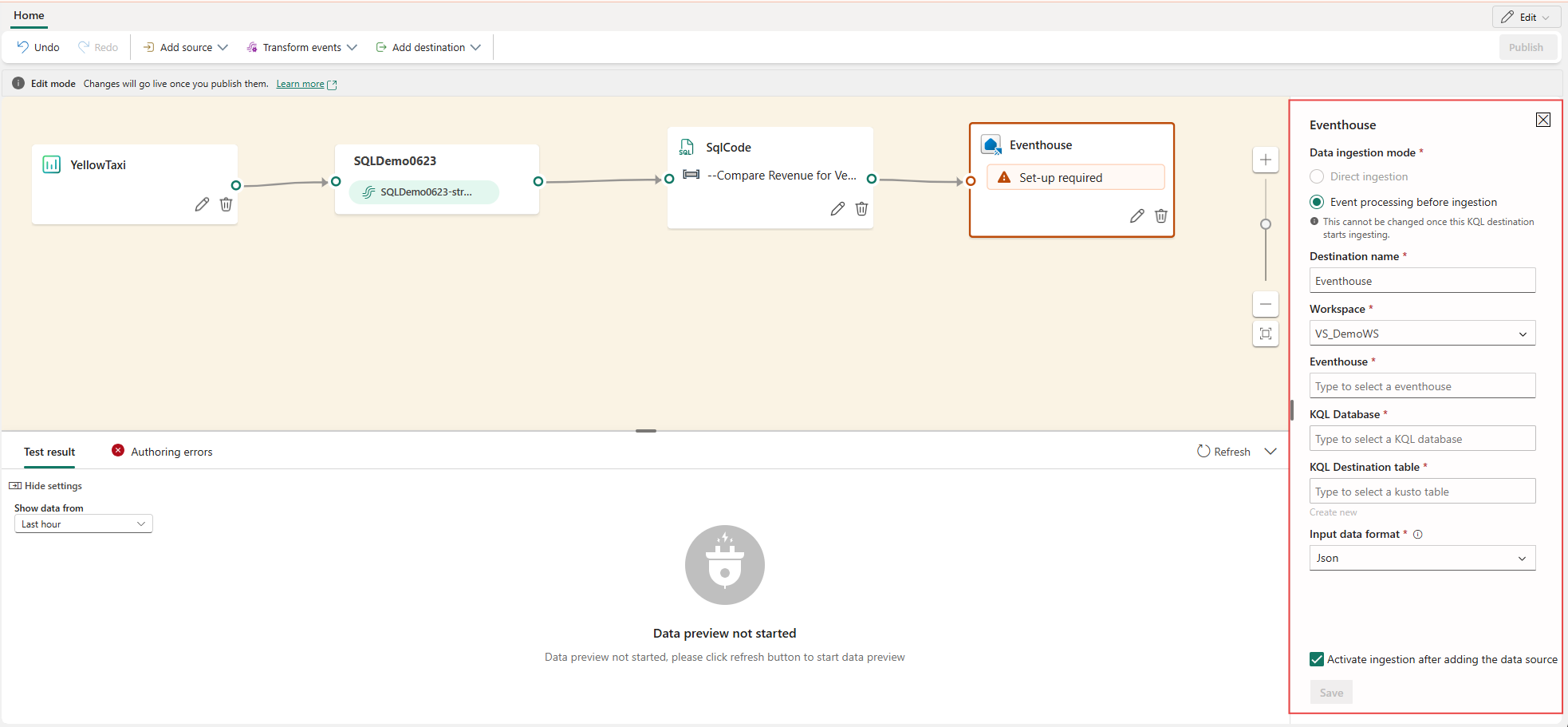Click the Eventhouse input connector
The height and width of the screenshot is (727, 1568).
click(971, 181)
